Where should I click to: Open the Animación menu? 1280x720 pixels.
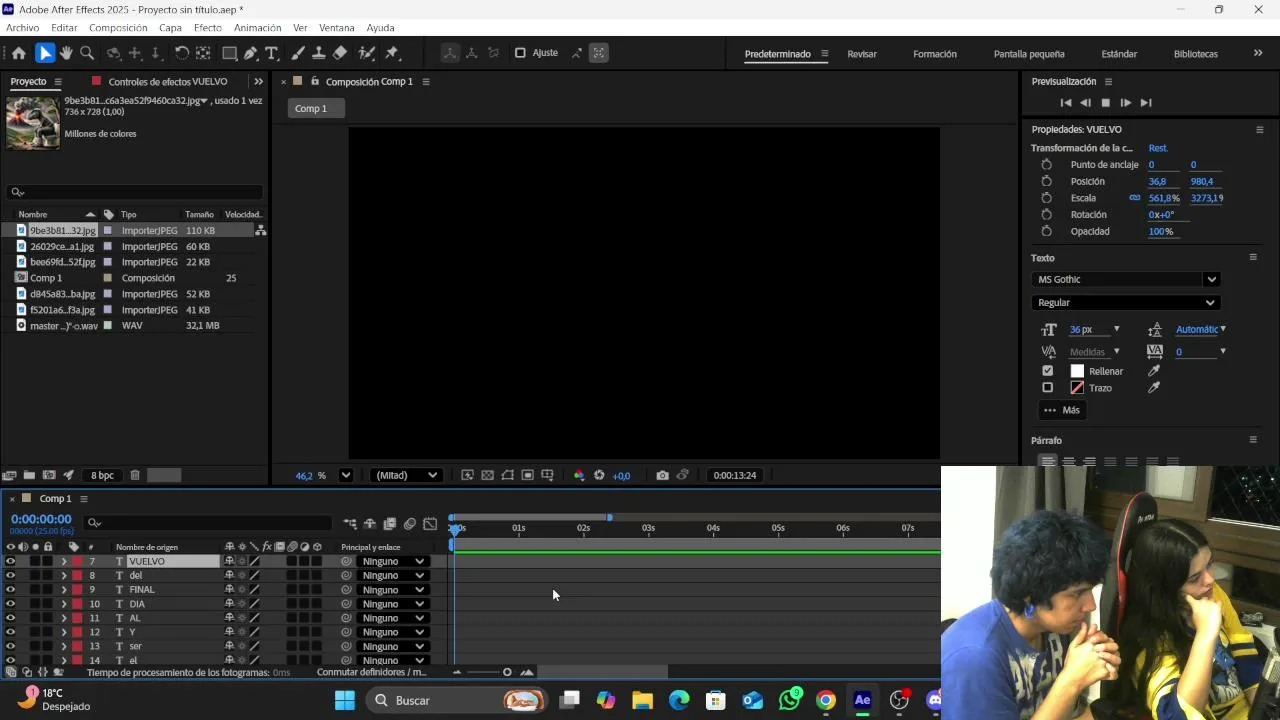coord(257,28)
